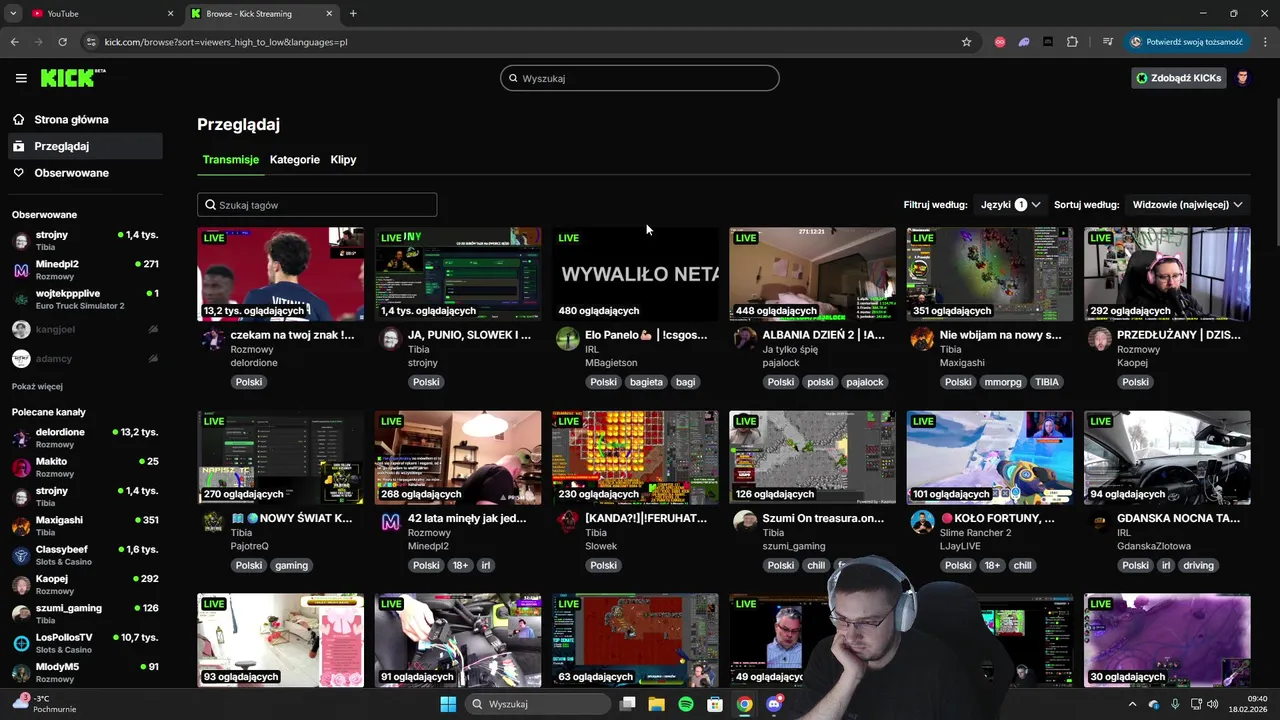Click the Slime Rancher 2 category link
Viewport: 1280px width, 720px height.
975,533
